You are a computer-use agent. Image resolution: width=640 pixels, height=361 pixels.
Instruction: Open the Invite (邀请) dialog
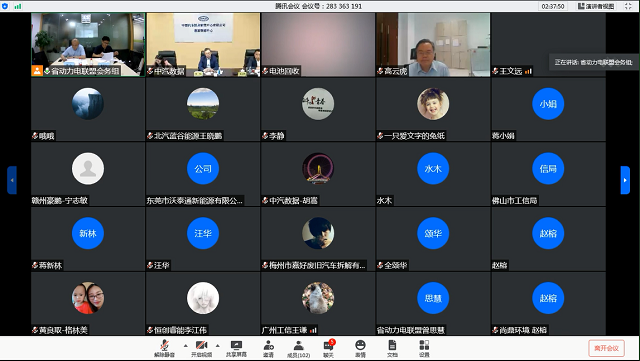click(268, 348)
